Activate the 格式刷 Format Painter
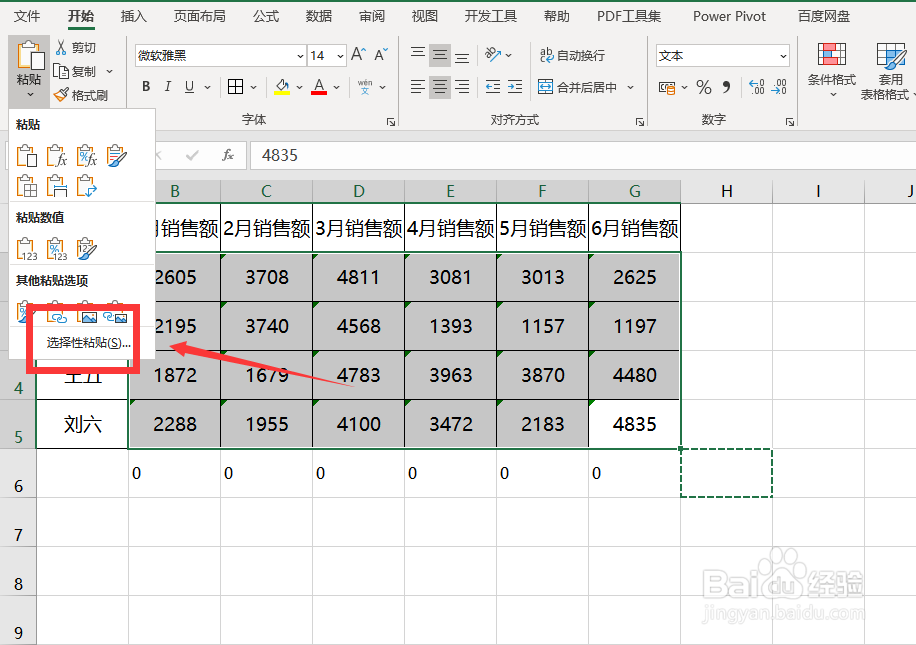The height and width of the screenshot is (645, 916). point(81,95)
